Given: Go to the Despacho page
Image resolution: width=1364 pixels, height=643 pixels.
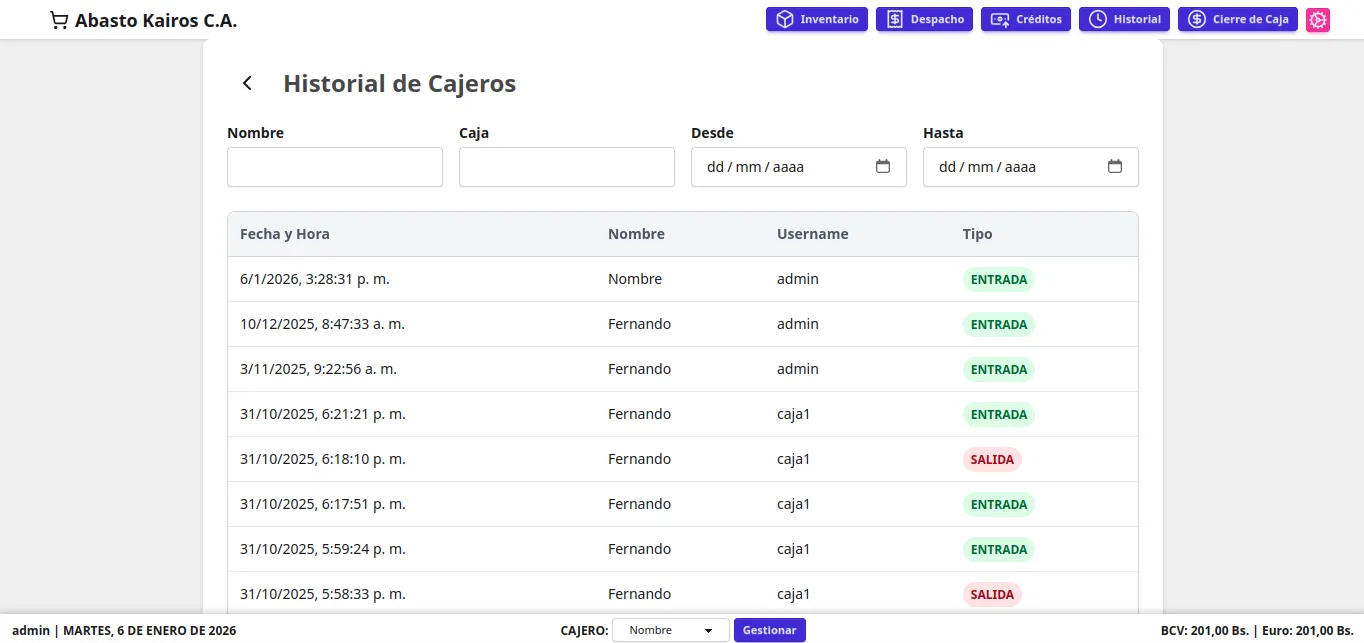Looking at the screenshot, I should coord(924,20).
